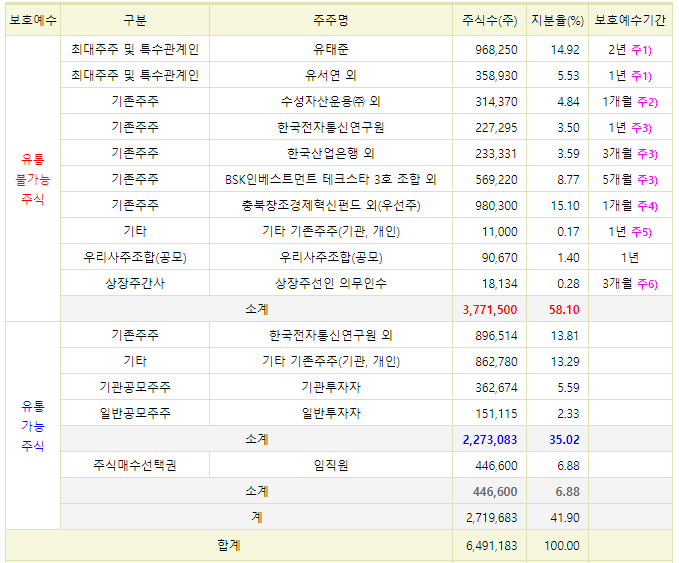Click footnote 주3) next to 3개월 한국산업은행 row
Viewport: 679px width, 563px height.
(648, 154)
